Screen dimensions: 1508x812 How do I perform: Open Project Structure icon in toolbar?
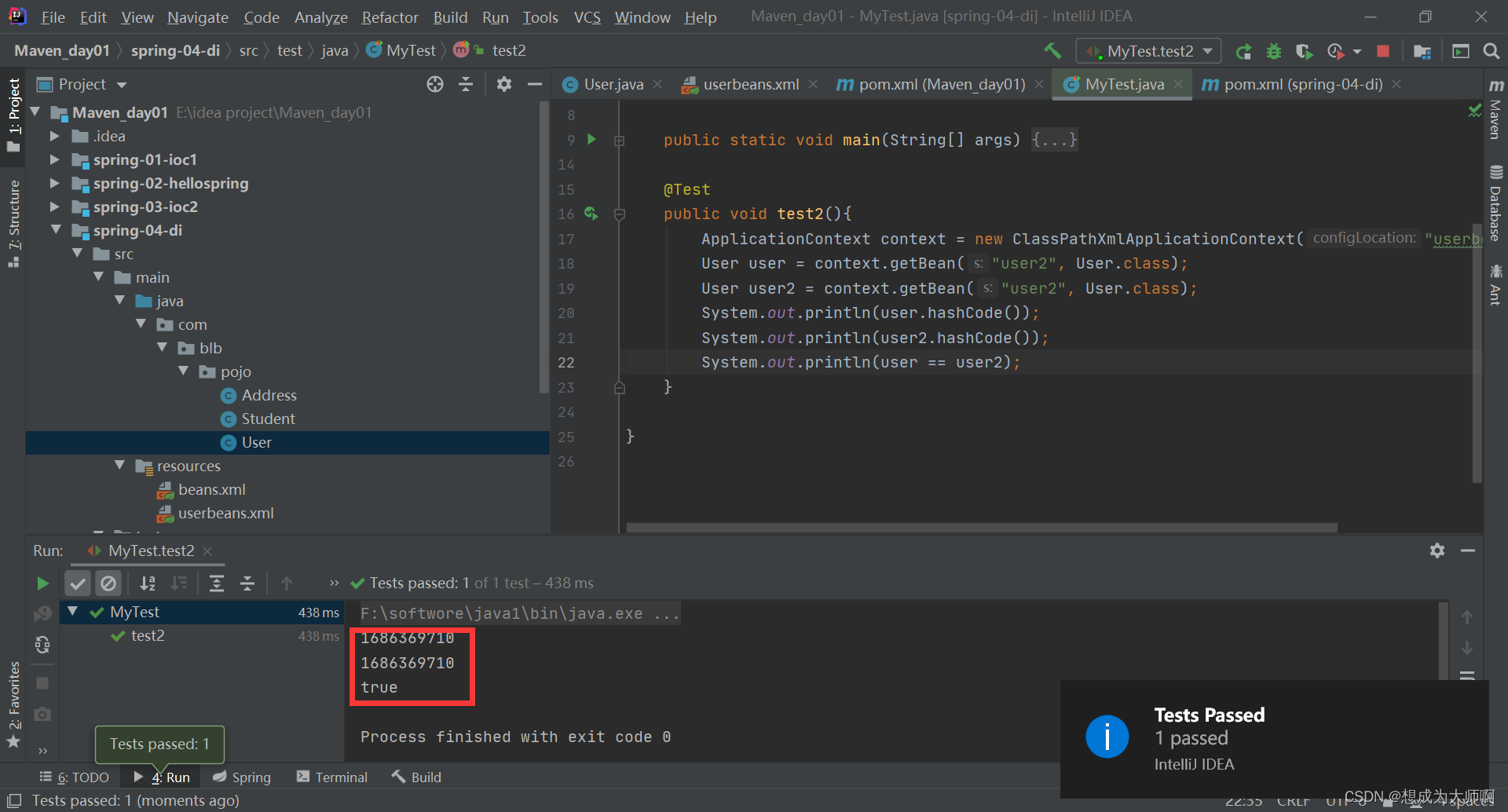1422,51
